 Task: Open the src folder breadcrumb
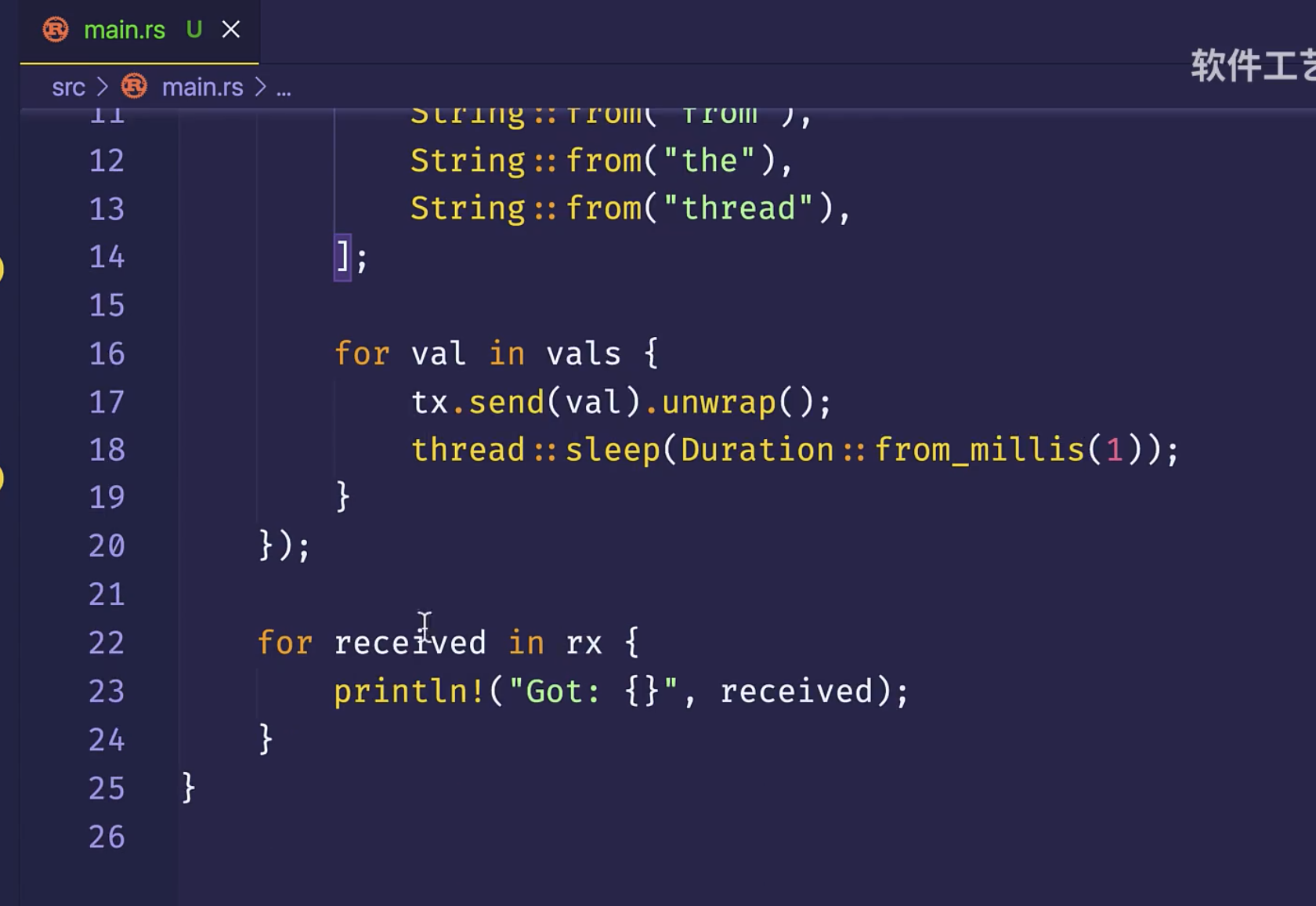[68, 87]
